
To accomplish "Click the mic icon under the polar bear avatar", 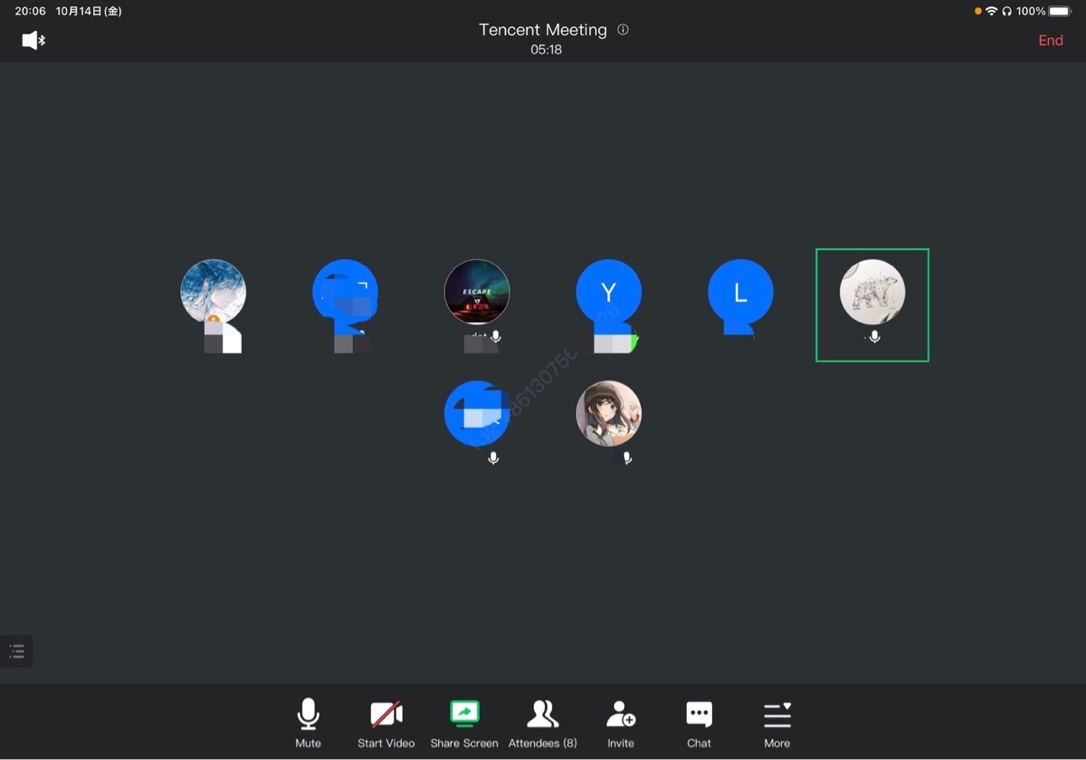I will [875, 337].
